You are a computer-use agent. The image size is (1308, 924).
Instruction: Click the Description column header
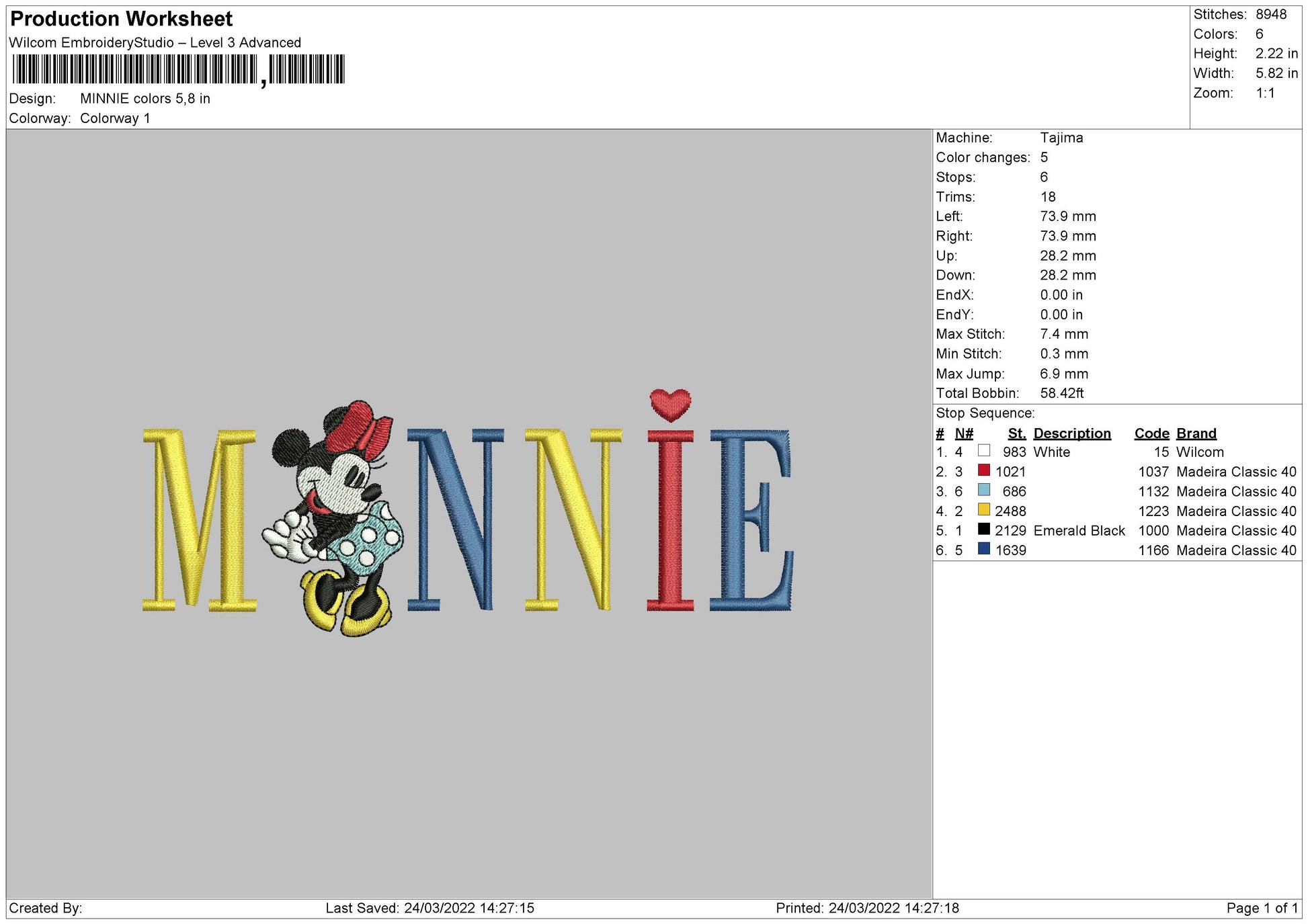tap(1071, 433)
